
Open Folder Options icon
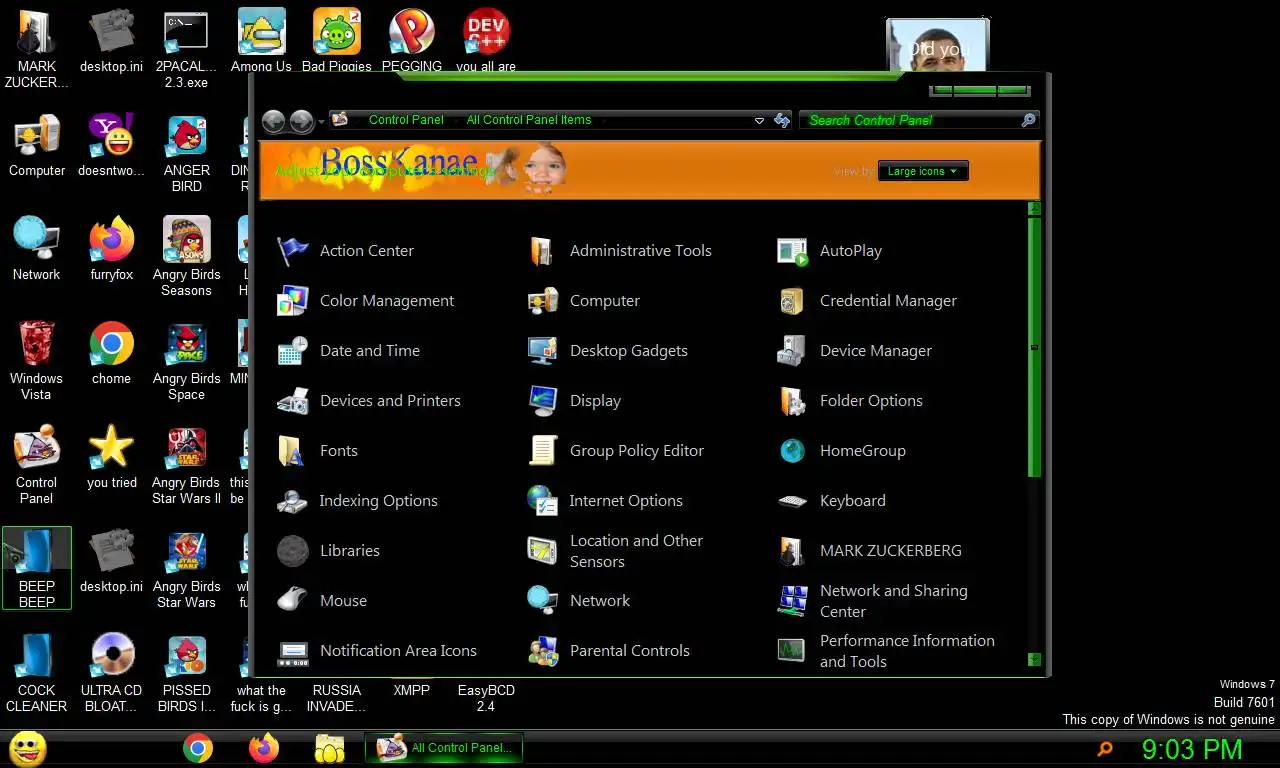pyautogui.click(x=792, y=400)
